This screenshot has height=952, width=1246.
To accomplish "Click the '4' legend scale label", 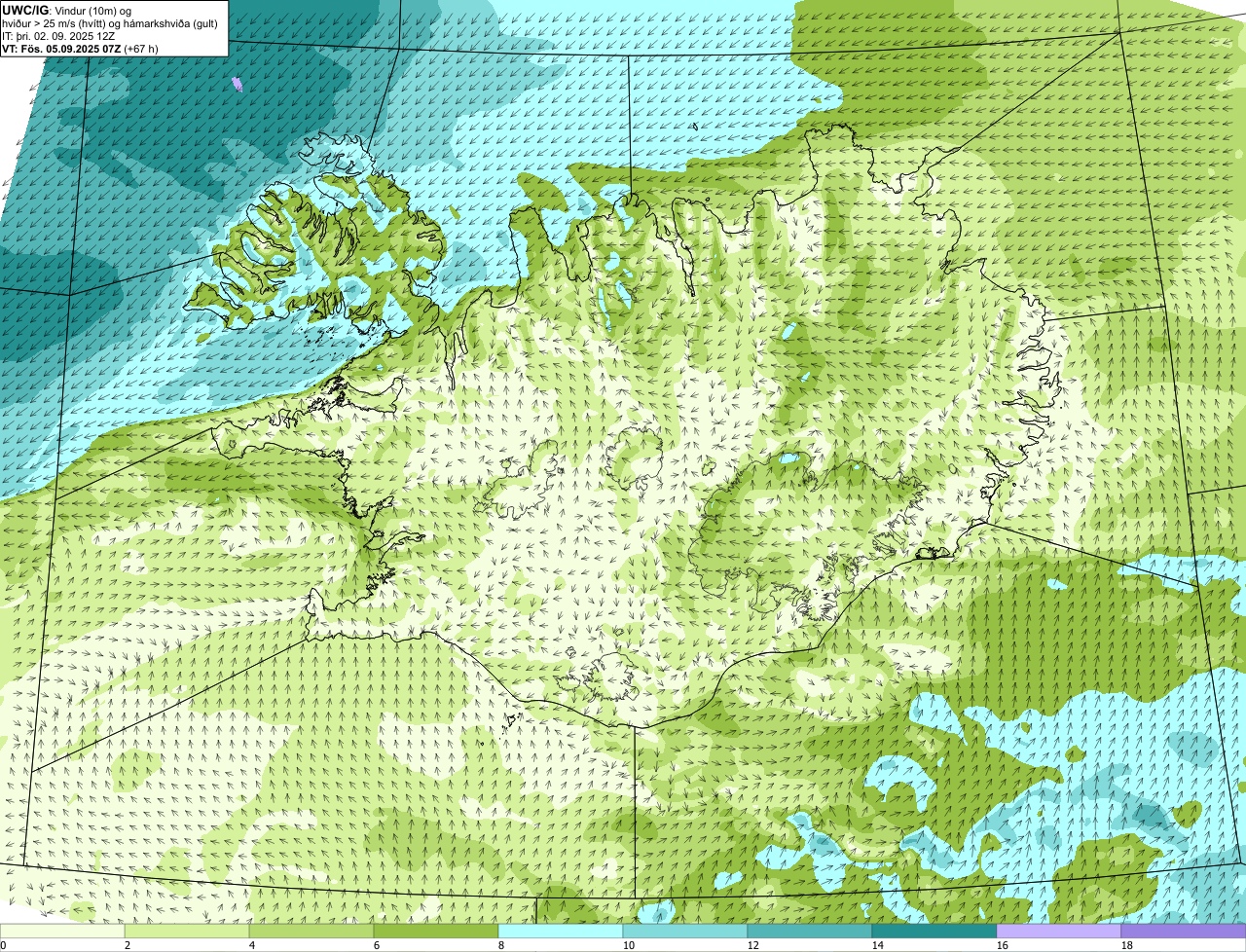I will (252, 945).
